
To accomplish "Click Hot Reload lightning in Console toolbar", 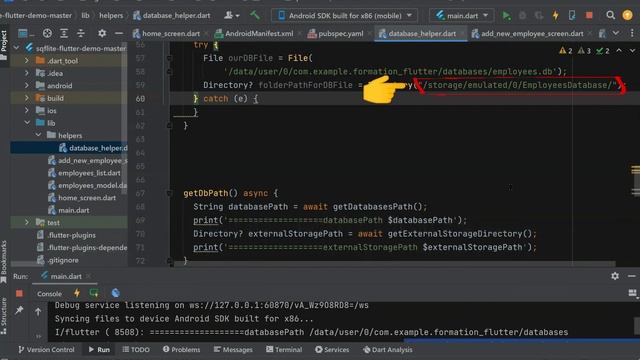I will 77,293.
